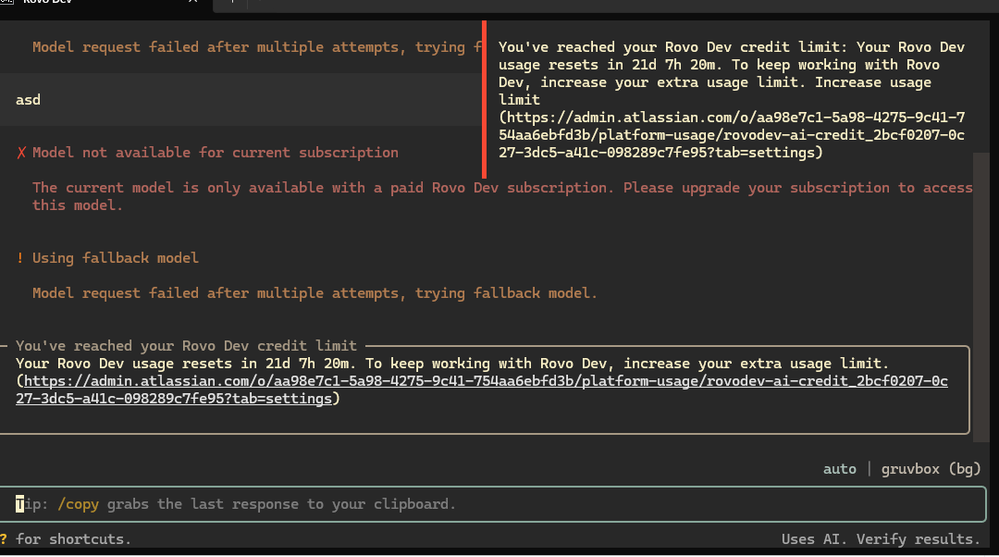Click the 'auto' mode indicator
This screenshot has width=999, height=557.
click(839, 469)
